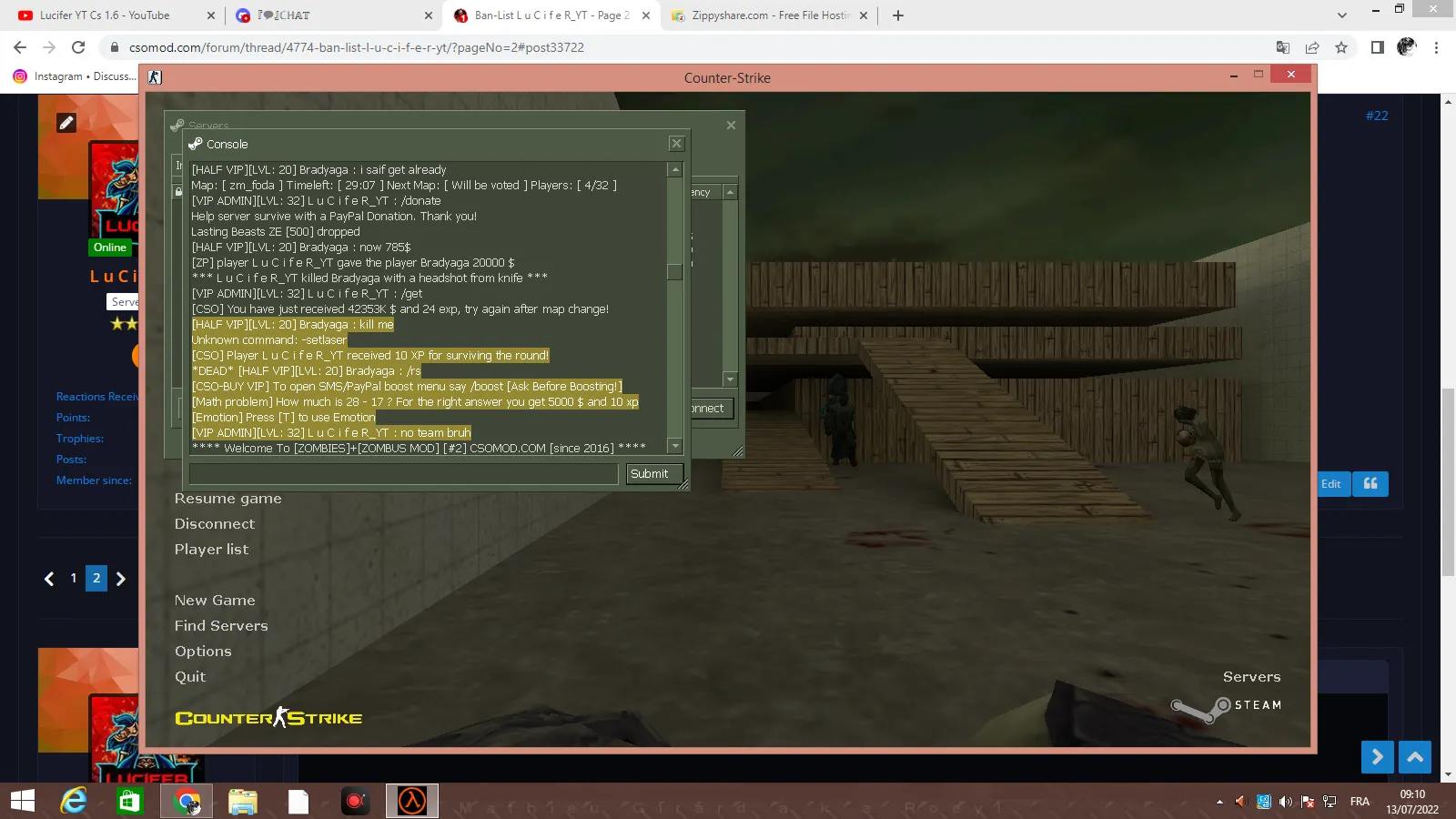This screenshot has height=819, width=1456.
Task: Go back in browser history
Action: 20,47
